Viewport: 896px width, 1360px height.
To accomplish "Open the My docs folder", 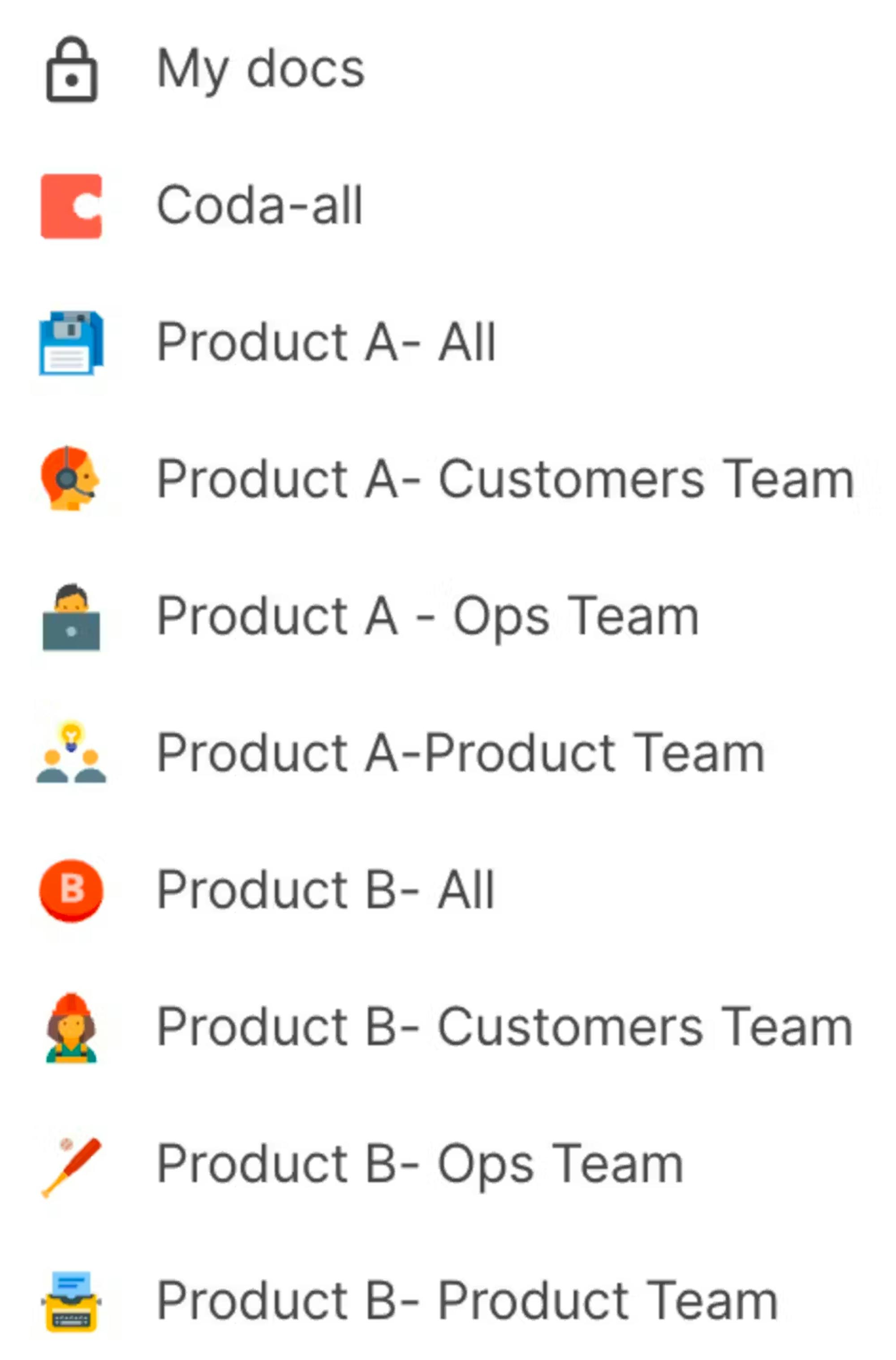I will coord(261,69).
